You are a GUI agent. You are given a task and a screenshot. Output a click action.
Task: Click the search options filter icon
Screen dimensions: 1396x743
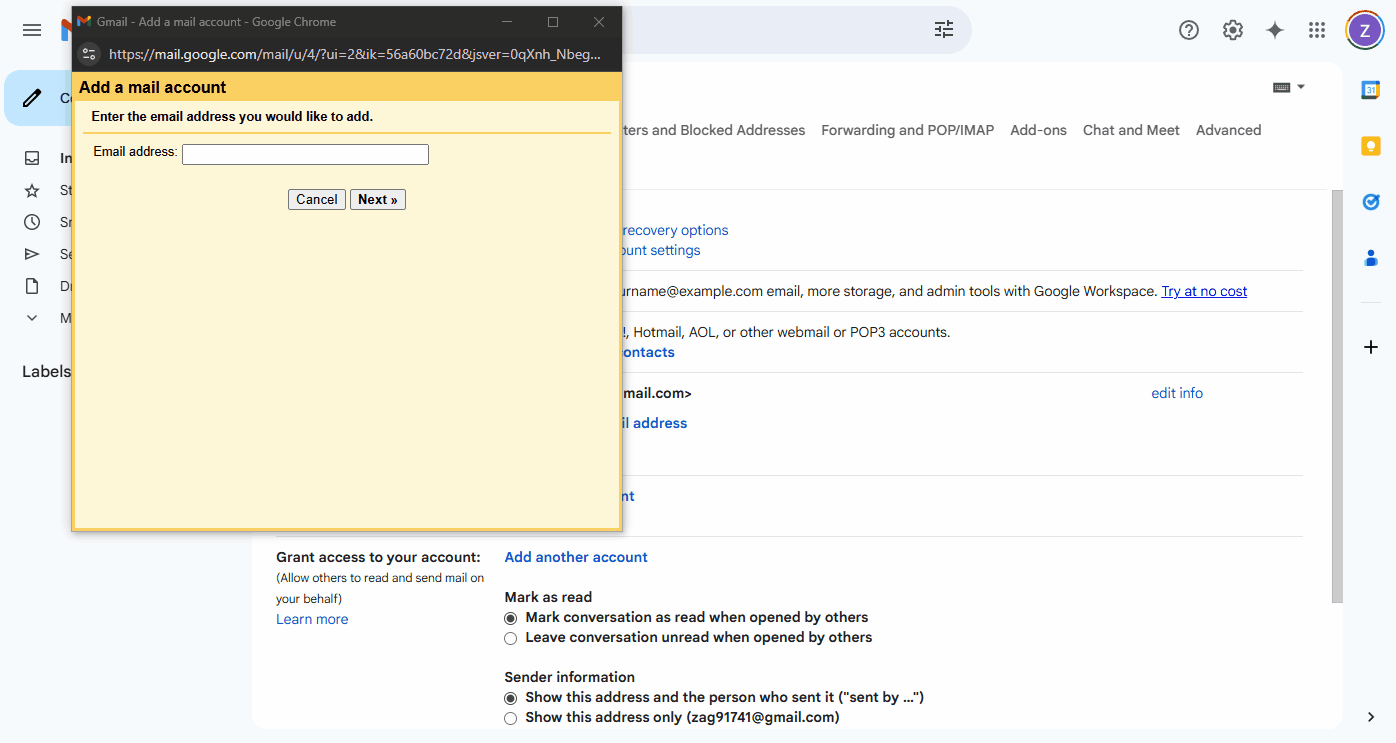[x=944, y=30]
